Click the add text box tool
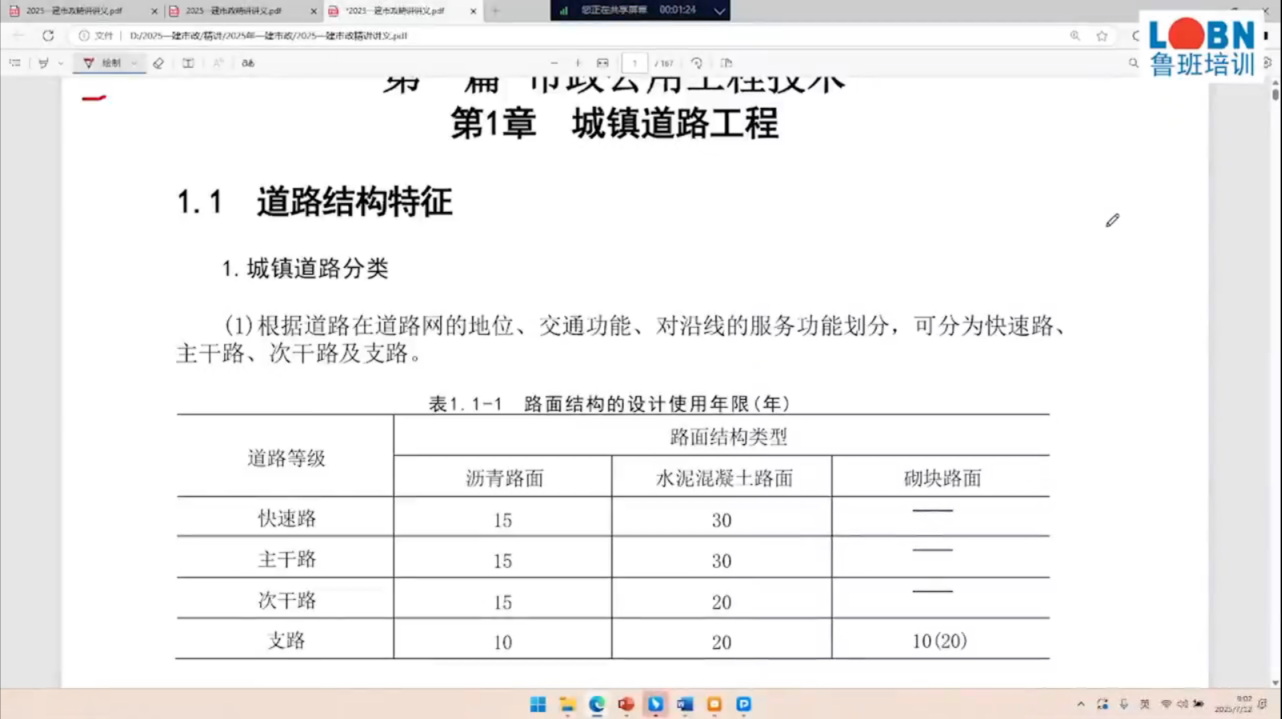Image resolution: width=1282 pixels, height=719 pixels. (188, 63)
